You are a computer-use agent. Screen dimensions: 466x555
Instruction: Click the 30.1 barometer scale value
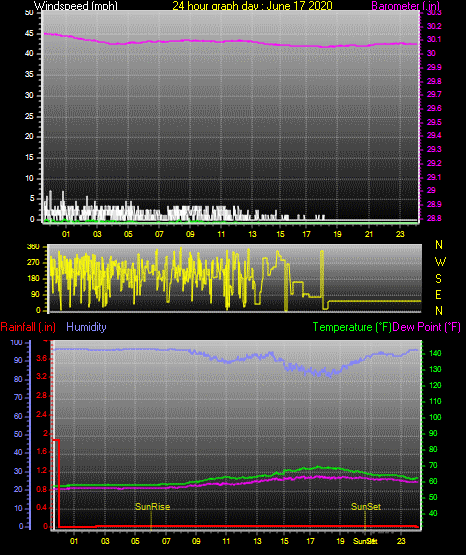[434, 39]
